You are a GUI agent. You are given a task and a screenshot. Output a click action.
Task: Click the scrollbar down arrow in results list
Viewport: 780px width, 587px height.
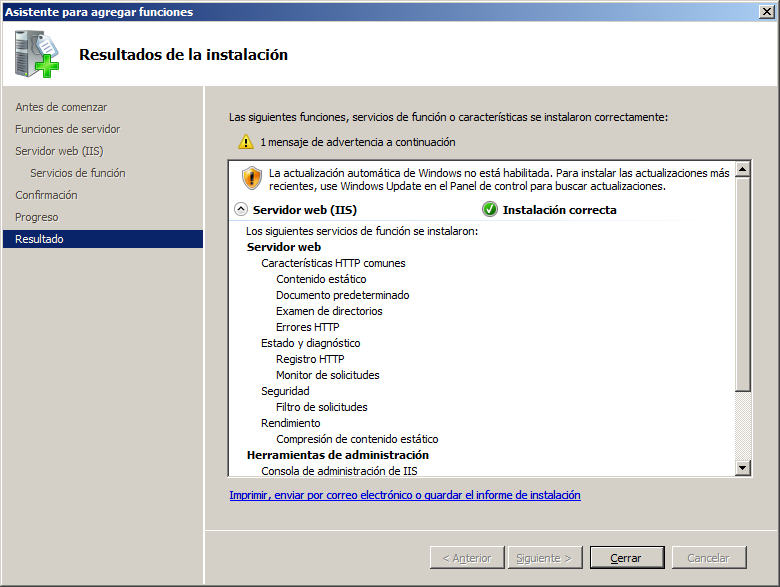[743, 468]
